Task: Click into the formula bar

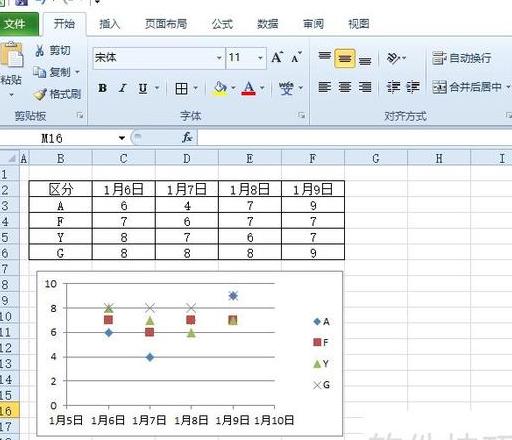Action: 355,137
